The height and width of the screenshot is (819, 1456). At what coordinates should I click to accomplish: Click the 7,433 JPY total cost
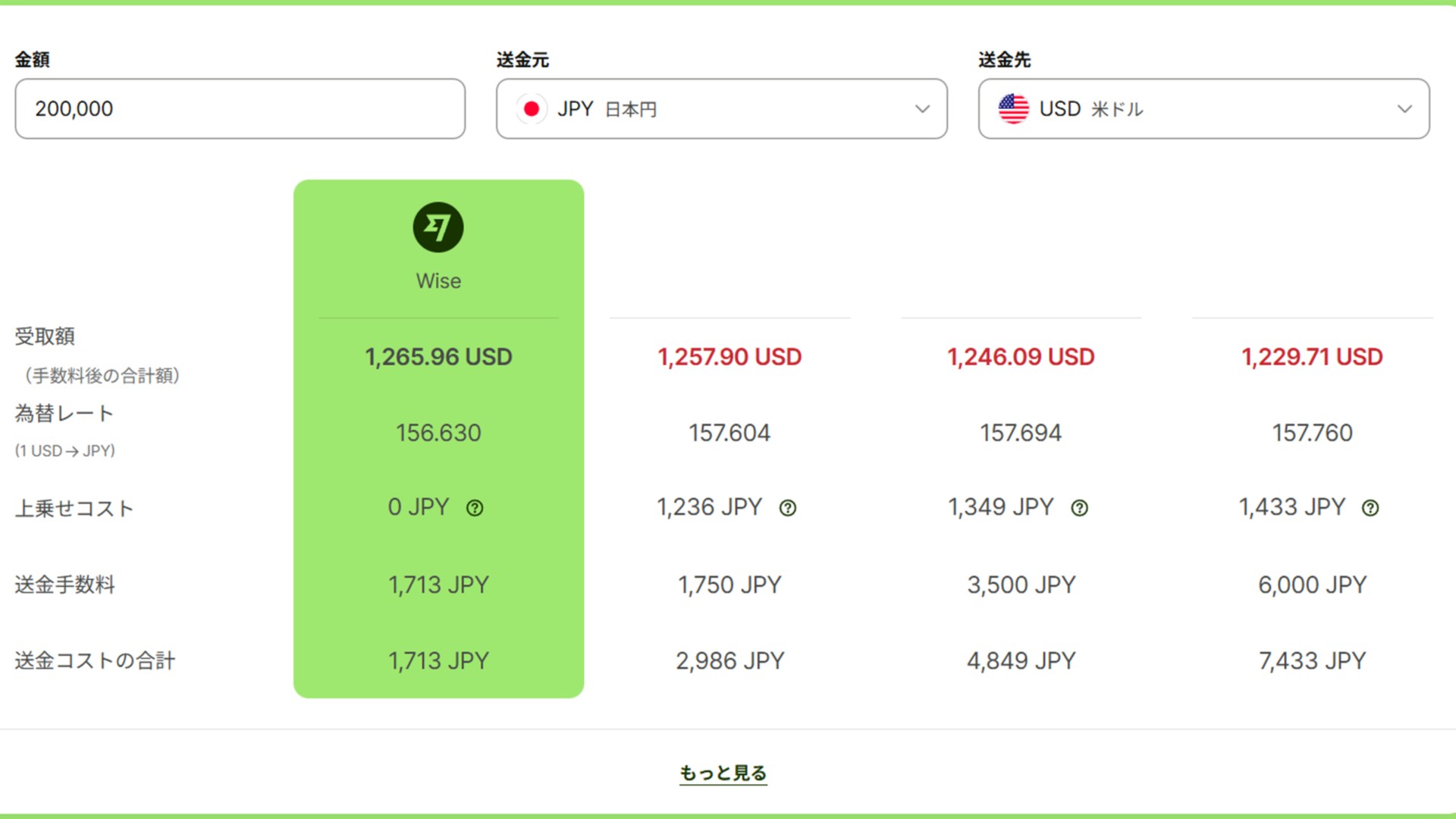tap(1312, 661)
